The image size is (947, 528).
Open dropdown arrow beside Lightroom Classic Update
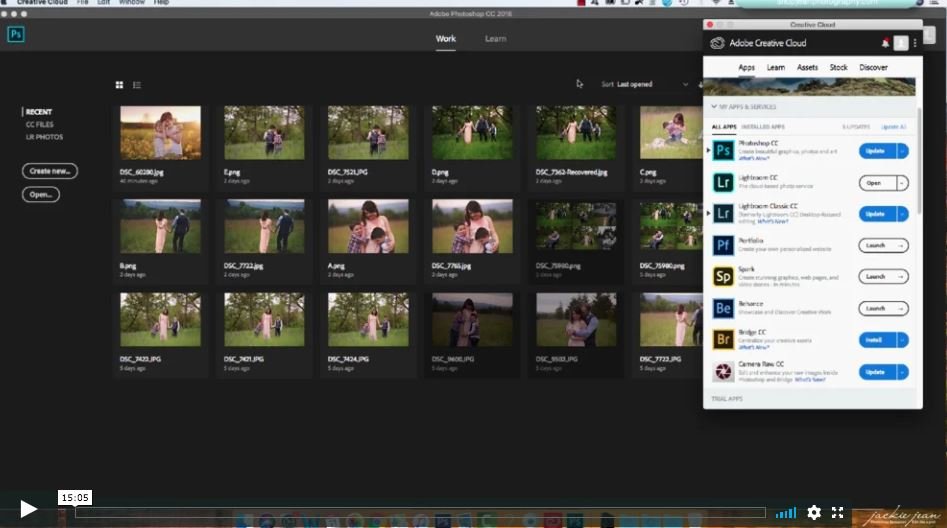[902, 214]
